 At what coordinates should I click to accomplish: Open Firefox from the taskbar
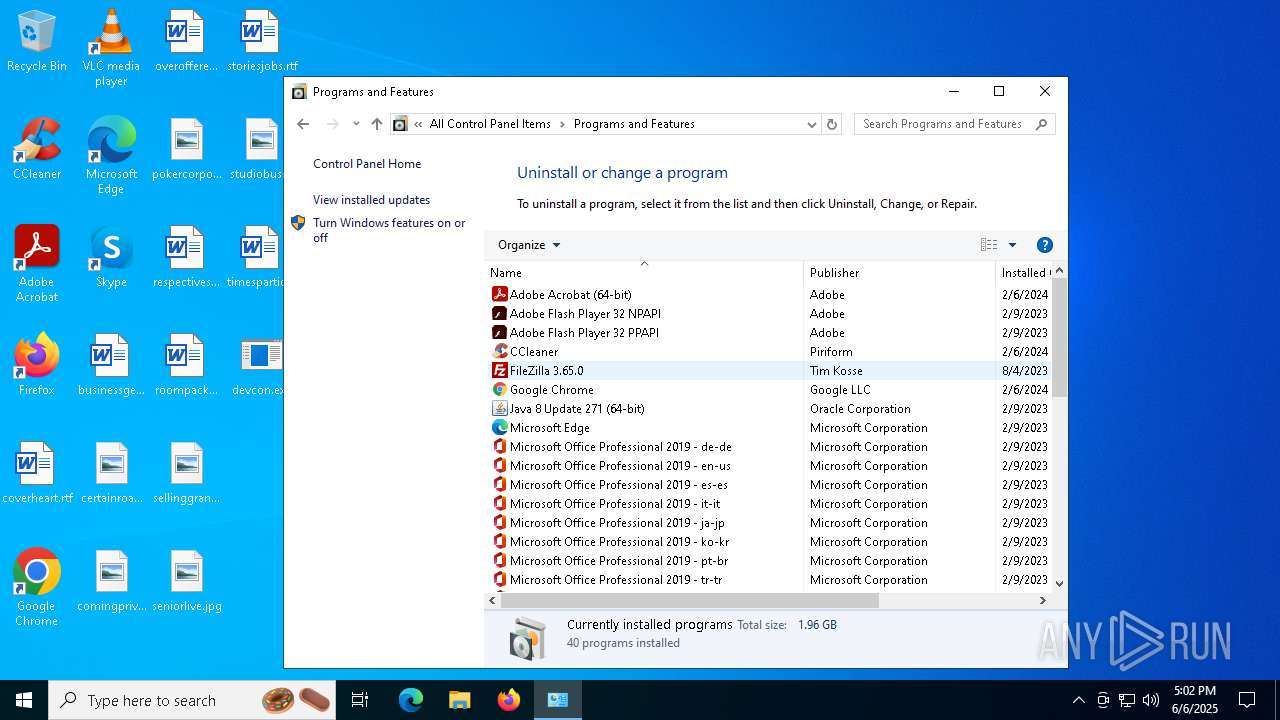tap(509, 700)
